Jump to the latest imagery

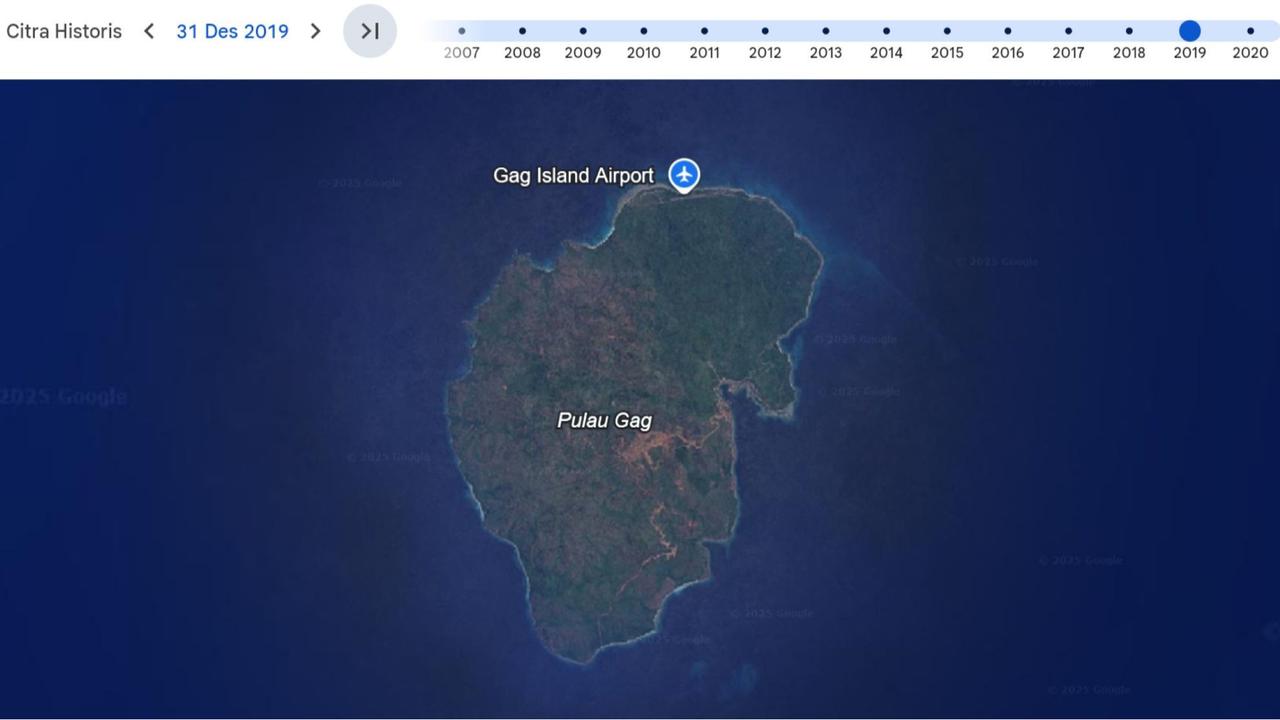point(370,31)
